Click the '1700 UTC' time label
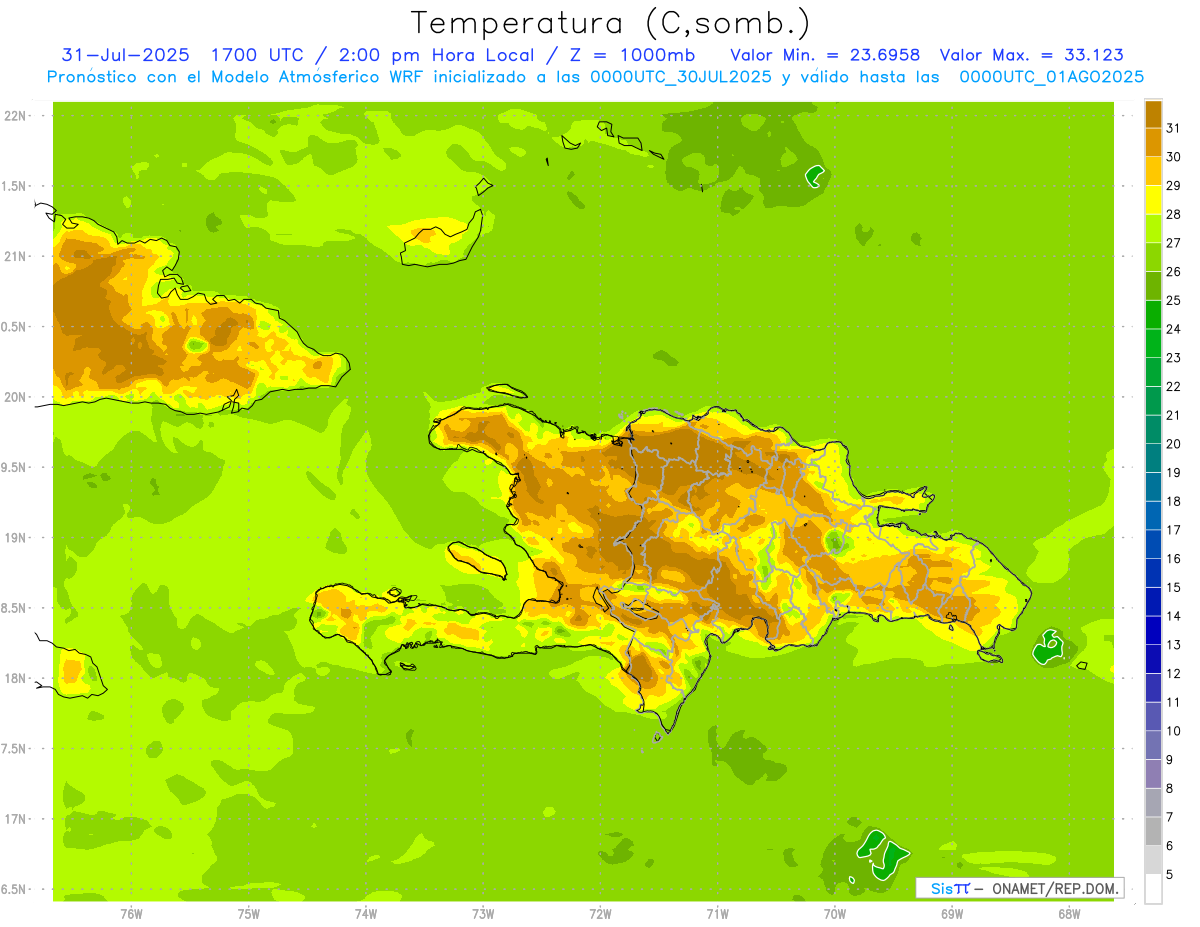Image resolution: width=1200 pixels, height=927 pixels. (x=258, y=55)
